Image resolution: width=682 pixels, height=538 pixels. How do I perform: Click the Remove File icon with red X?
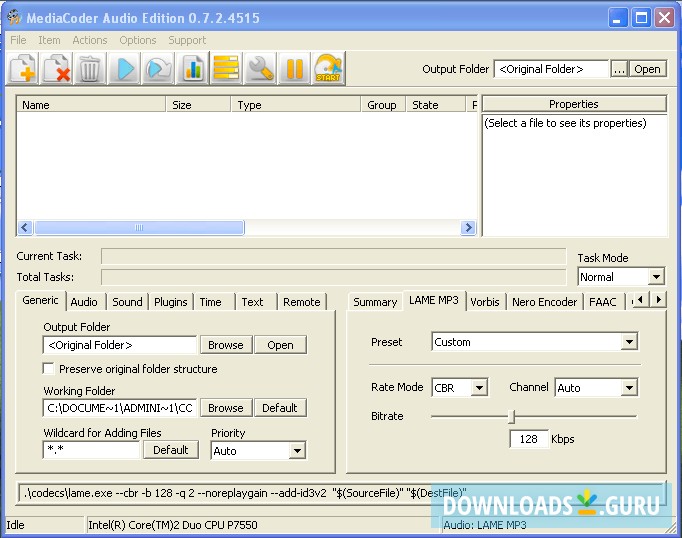point(57,68)
